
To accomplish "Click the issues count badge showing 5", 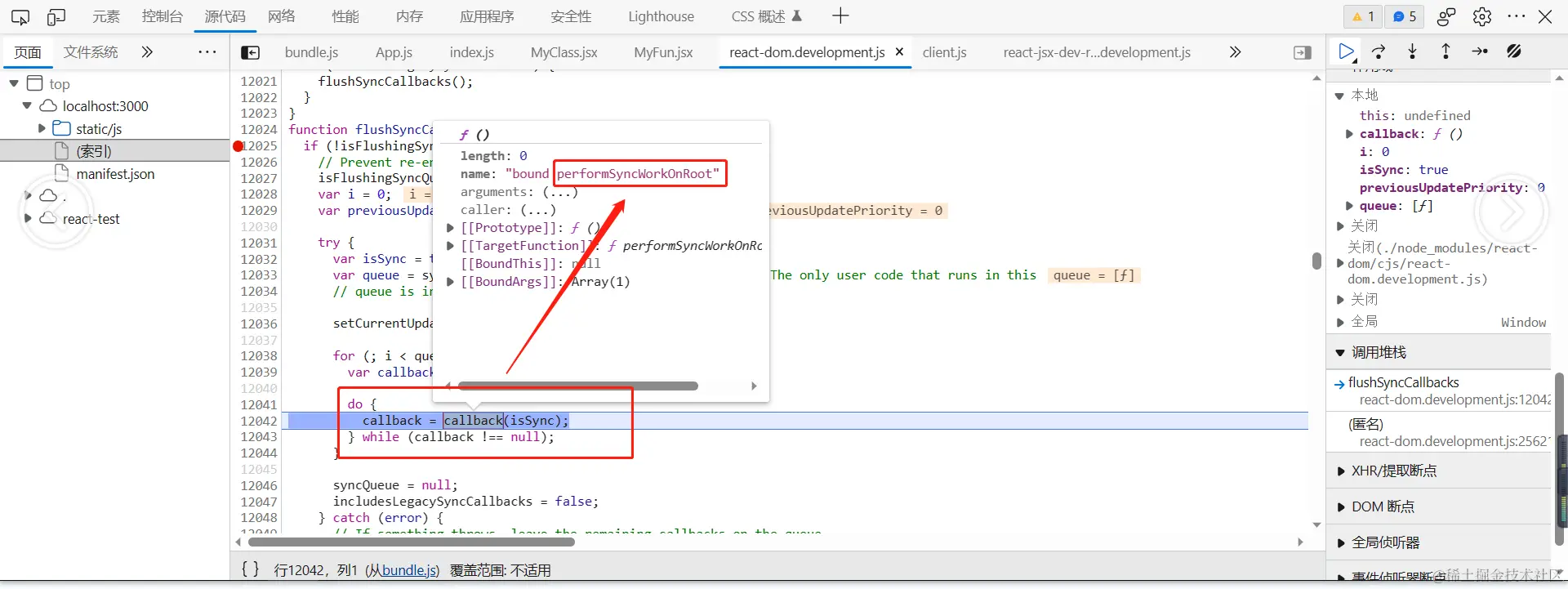I will (x=1405, y=16).
